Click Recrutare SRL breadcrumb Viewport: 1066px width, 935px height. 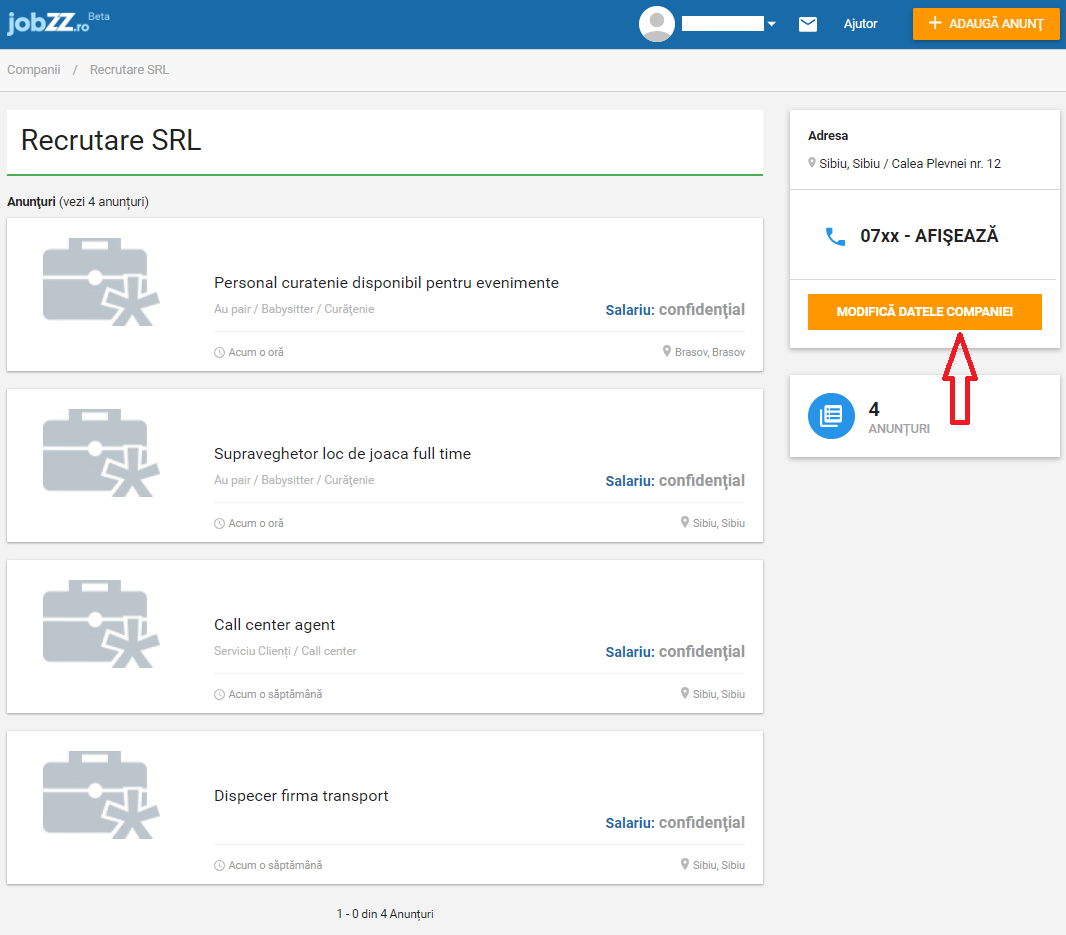point(129,69)
